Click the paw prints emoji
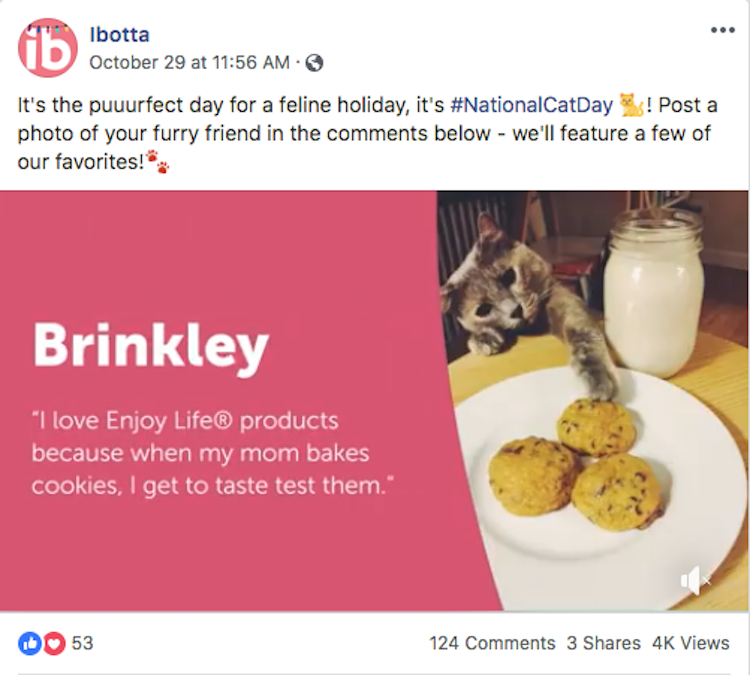Image resolution: width=750 pixels, height=675 pixels. click(x=157, y=160)
